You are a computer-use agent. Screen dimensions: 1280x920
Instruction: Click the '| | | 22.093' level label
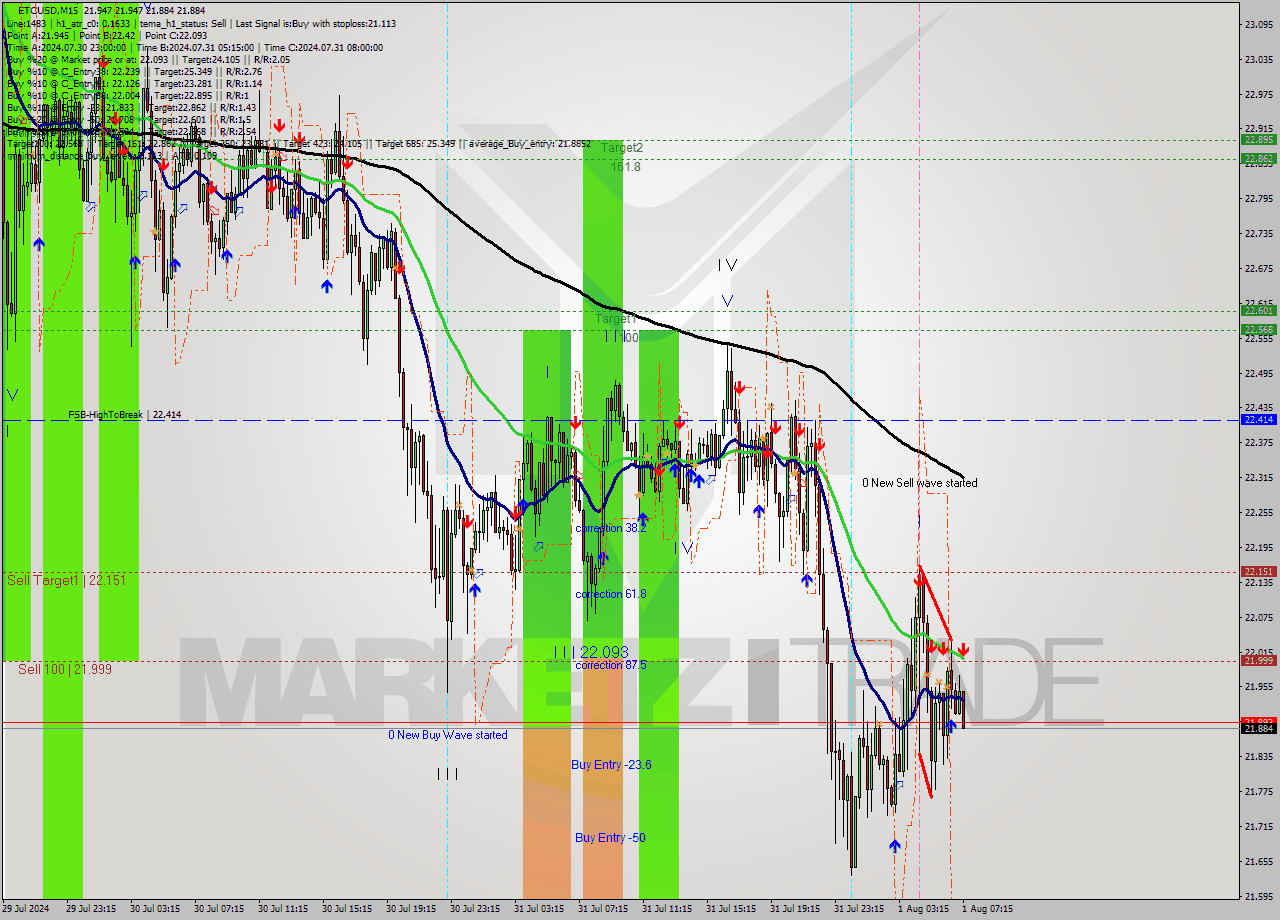[591, 651]
